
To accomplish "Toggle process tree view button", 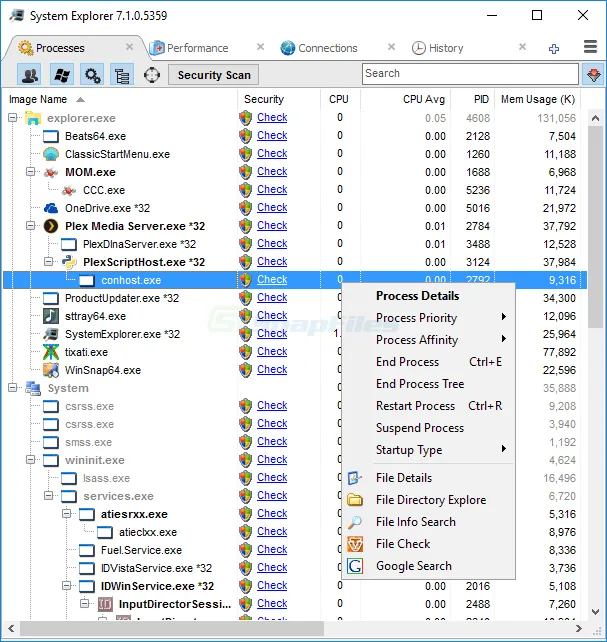I will pos(122,75).
